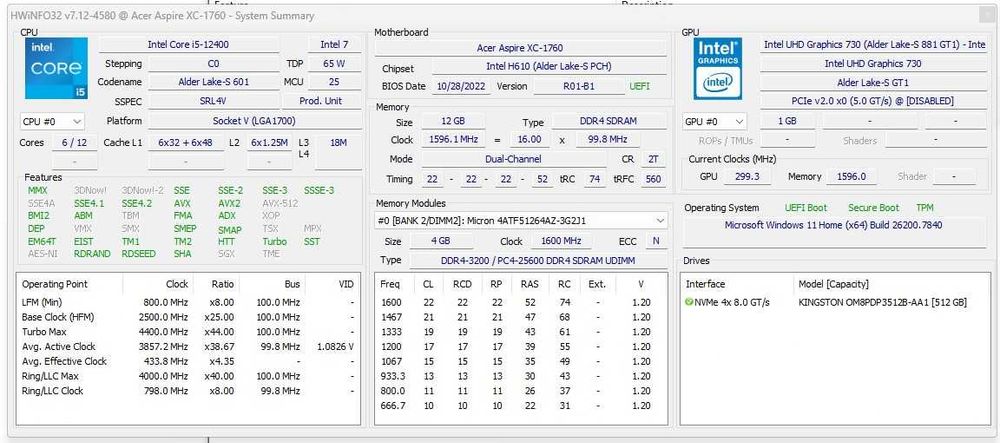Select Avg. Active Clock row
The height and width of the screenshot is (443, 1000).
pos(188,346)
